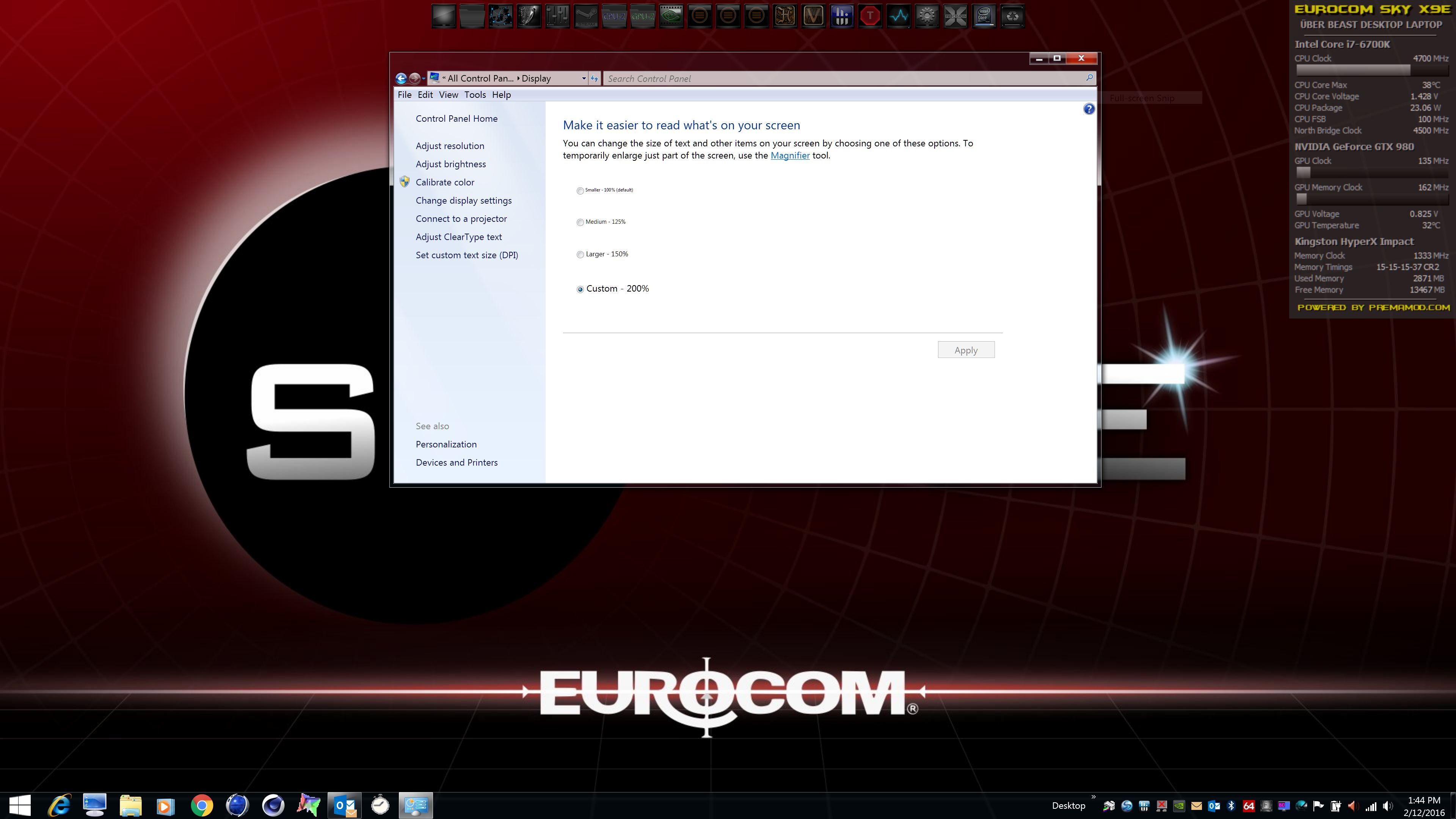
Task: Open the Recycle Bin dock icon
Action: 1012,16
